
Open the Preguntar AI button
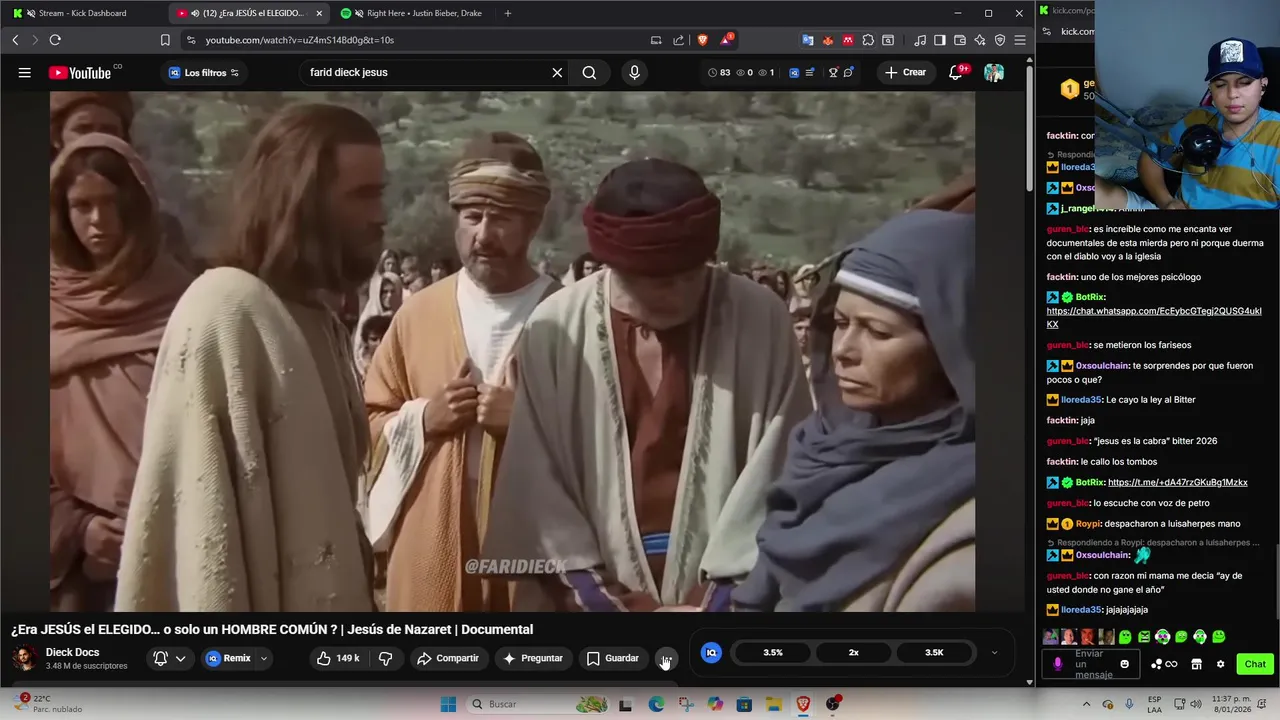533,658
